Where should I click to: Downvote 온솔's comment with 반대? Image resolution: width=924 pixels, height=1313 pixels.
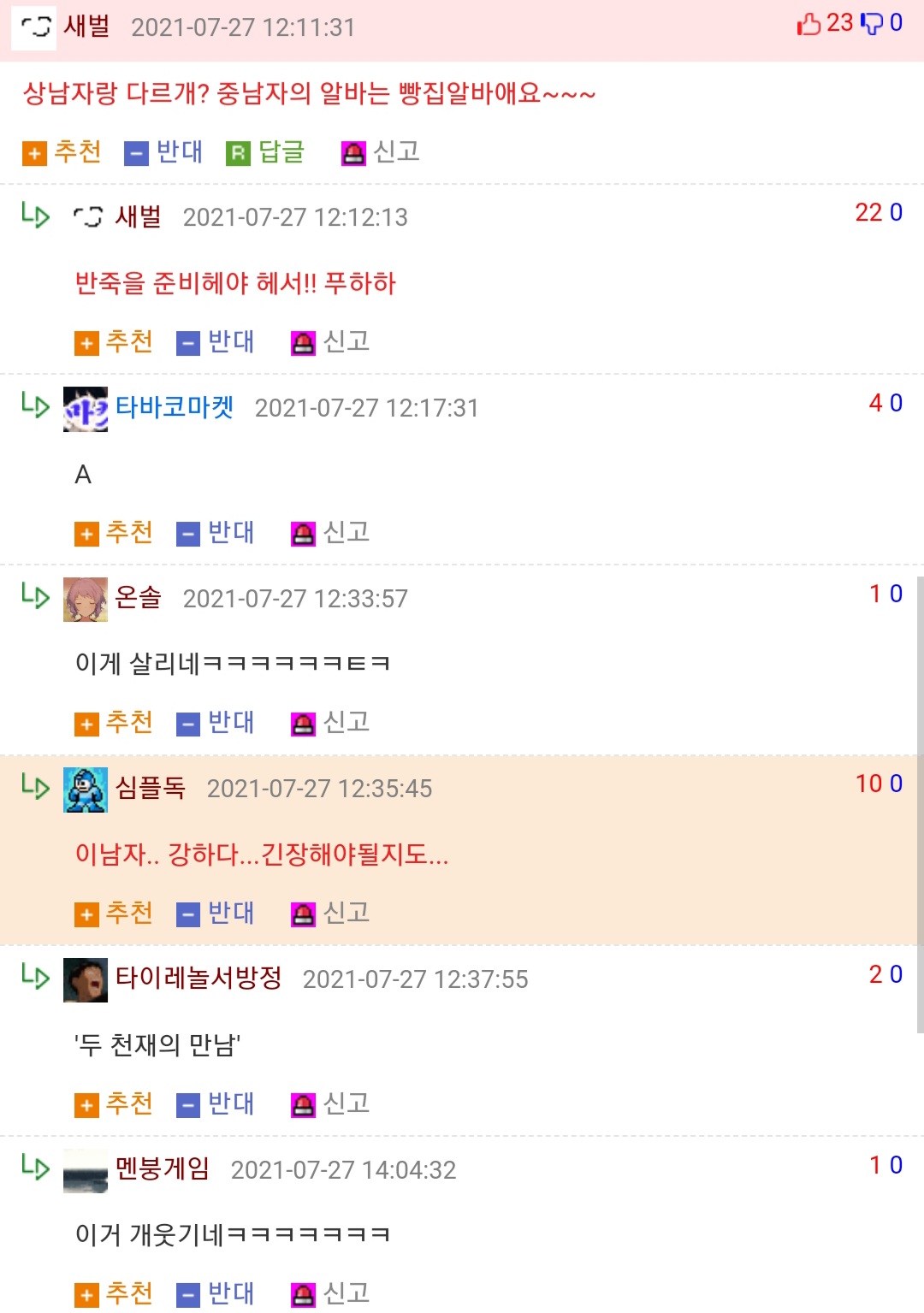click(216, 723)
